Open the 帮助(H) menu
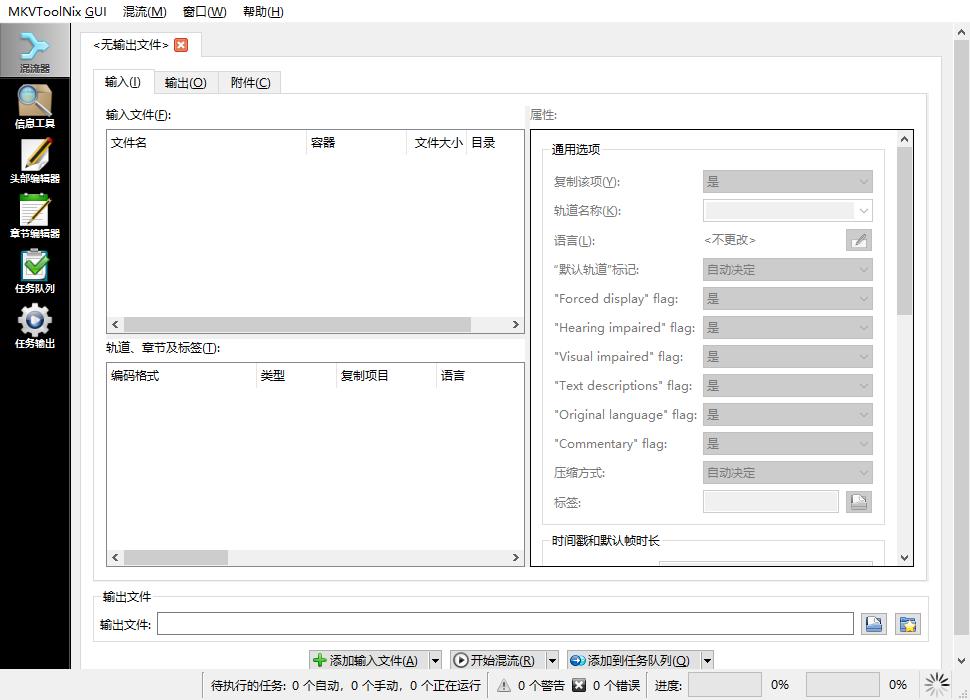970x700 pixels. click(263, 11)
